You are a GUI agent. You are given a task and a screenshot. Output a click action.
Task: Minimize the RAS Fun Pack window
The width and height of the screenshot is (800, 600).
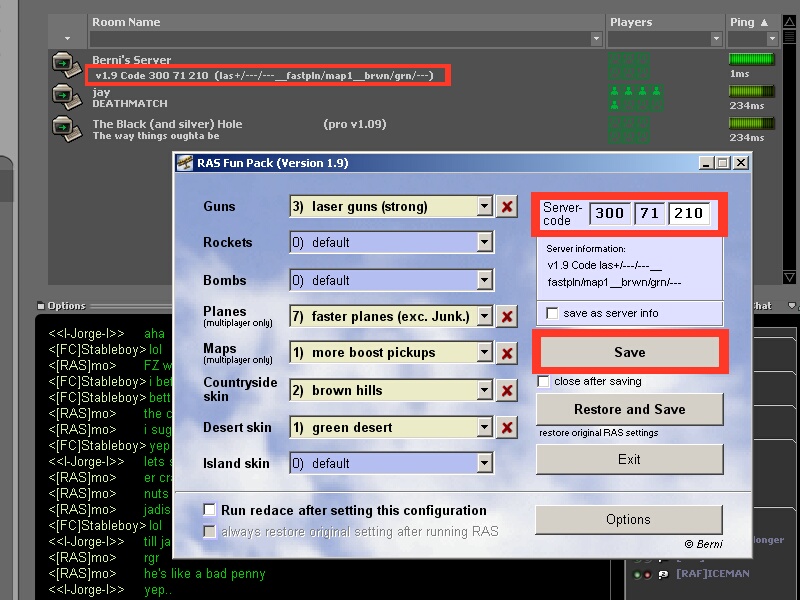pyautogui.click(x=706, y=163)
